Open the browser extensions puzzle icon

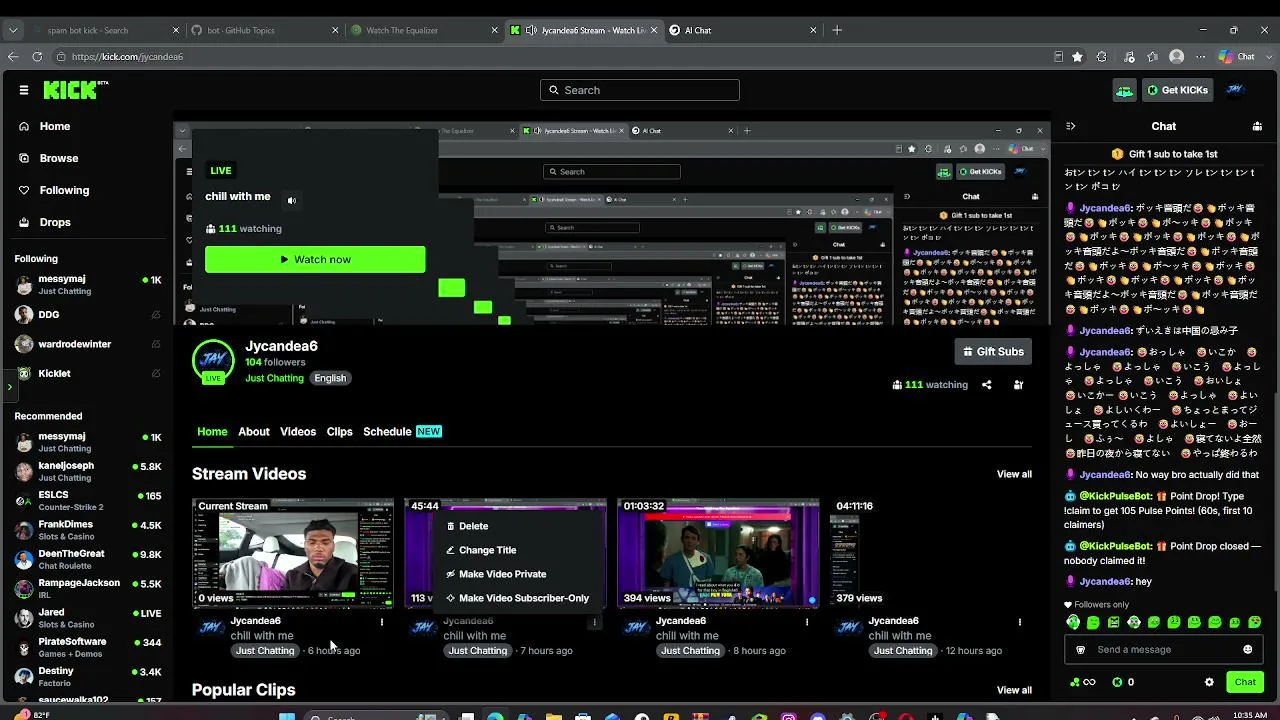pos(1102,57)
